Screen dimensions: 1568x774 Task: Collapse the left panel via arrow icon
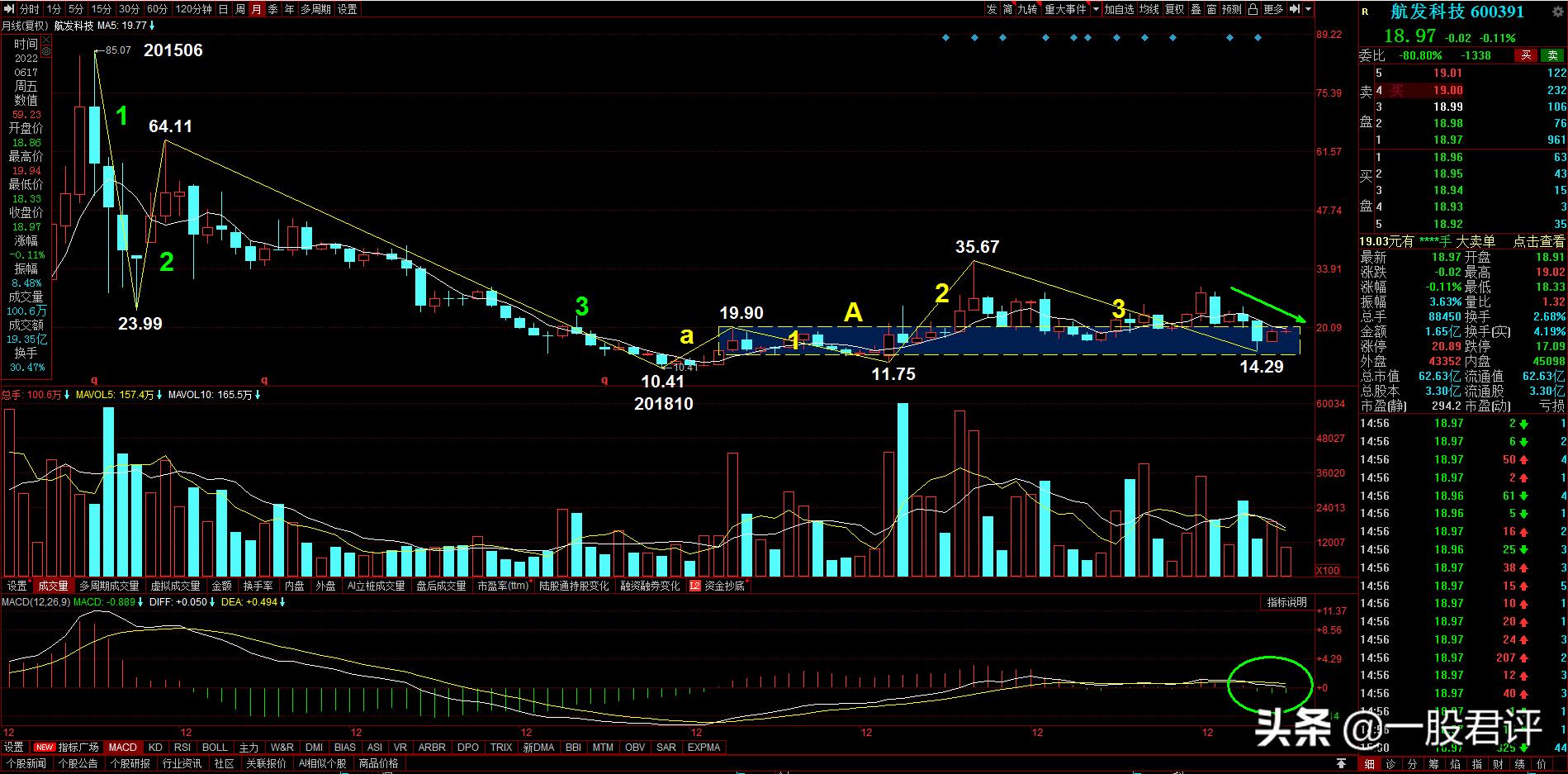pos(9,9)
